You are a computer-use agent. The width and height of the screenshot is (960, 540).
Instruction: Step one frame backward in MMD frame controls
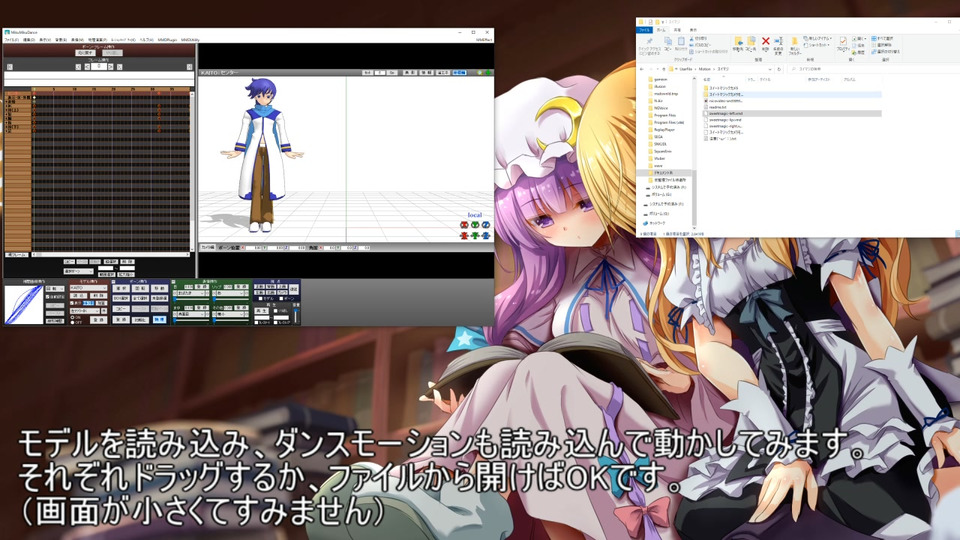tap(87, 67)
